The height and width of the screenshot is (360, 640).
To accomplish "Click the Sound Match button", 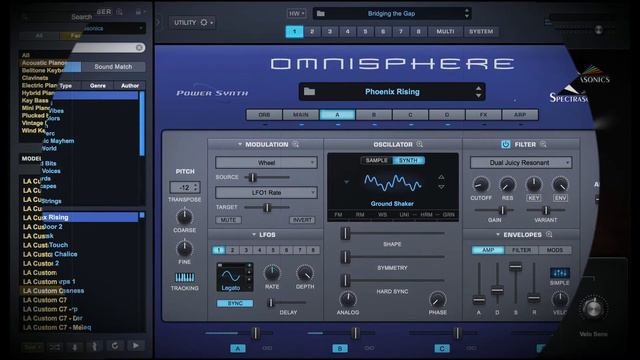I will 113,67.
